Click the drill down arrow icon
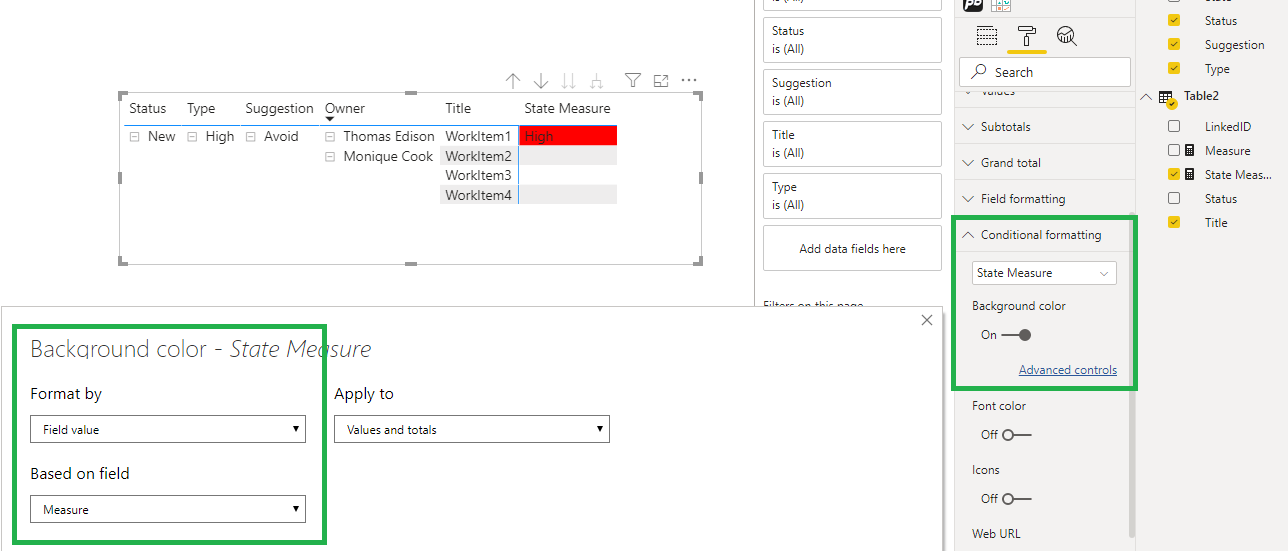Screen dimensions: 1288x551 click(541, 81)
